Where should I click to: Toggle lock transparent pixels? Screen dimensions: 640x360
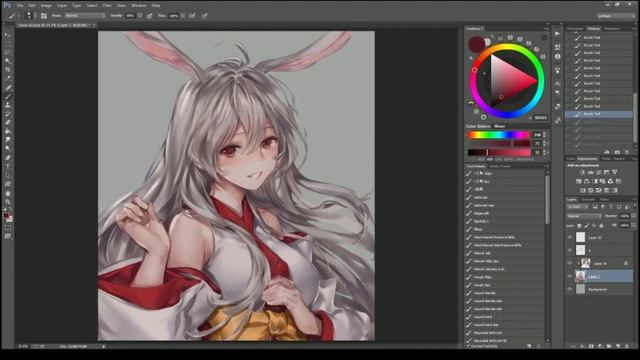click(x=579, y=225)
